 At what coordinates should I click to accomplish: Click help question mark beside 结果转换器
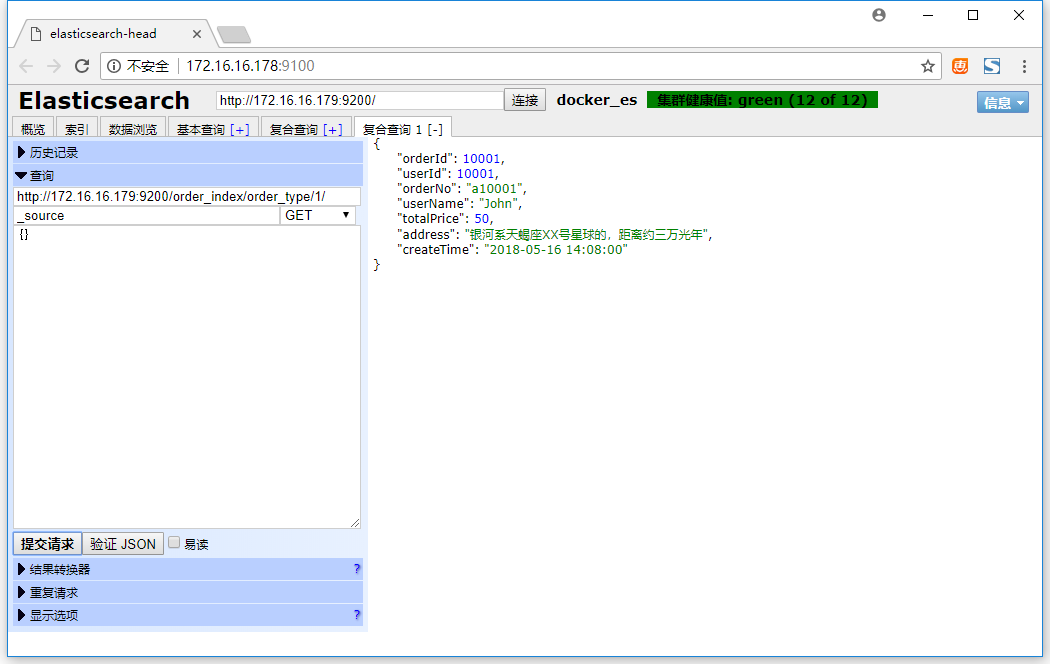point(356,569)
